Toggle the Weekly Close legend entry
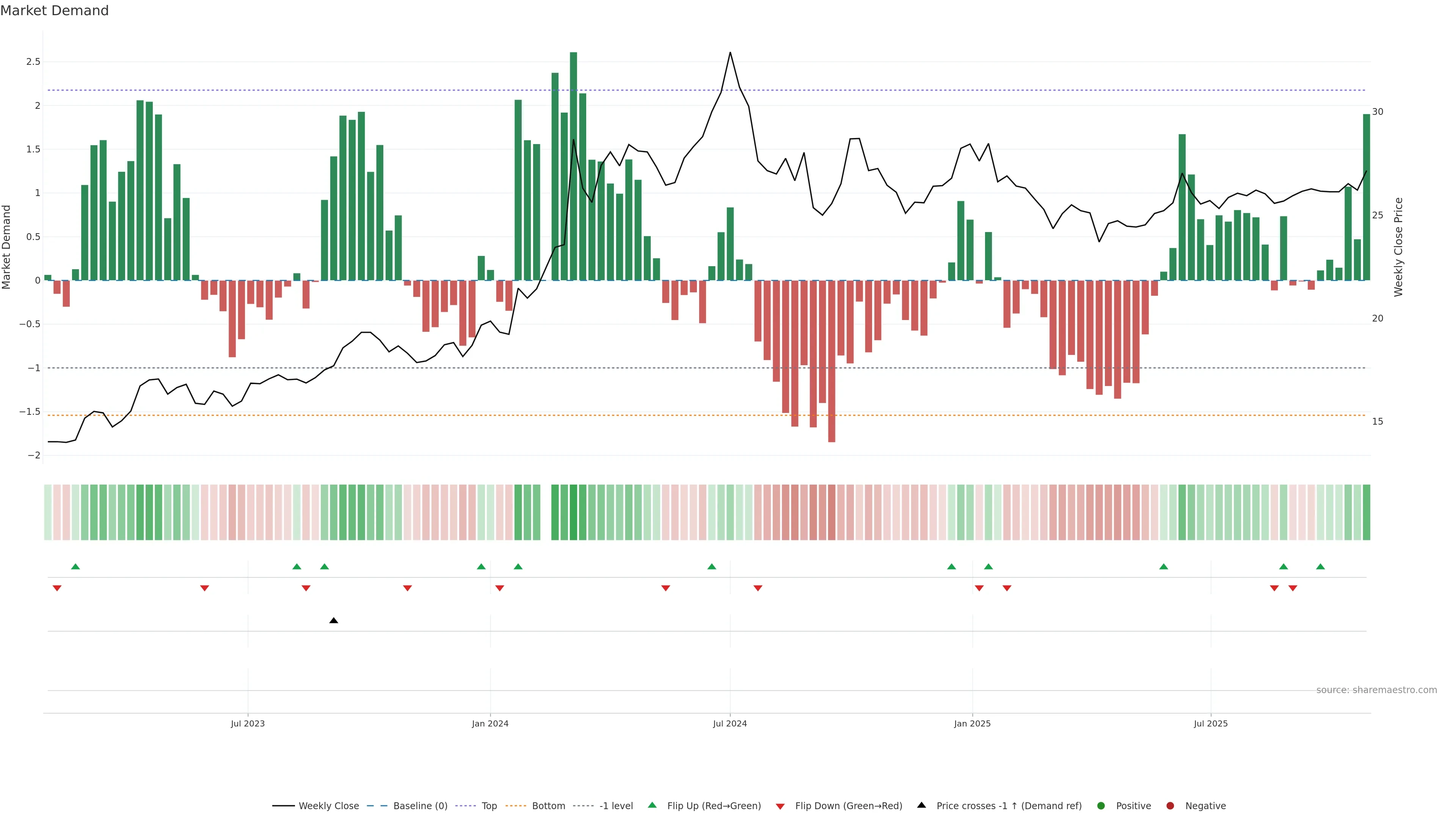1456x819 pixels. [328, 805]
